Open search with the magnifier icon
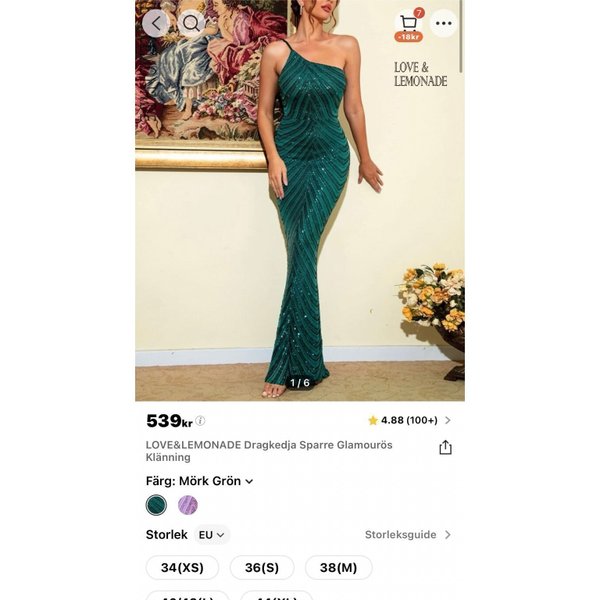 coord(191,24)
